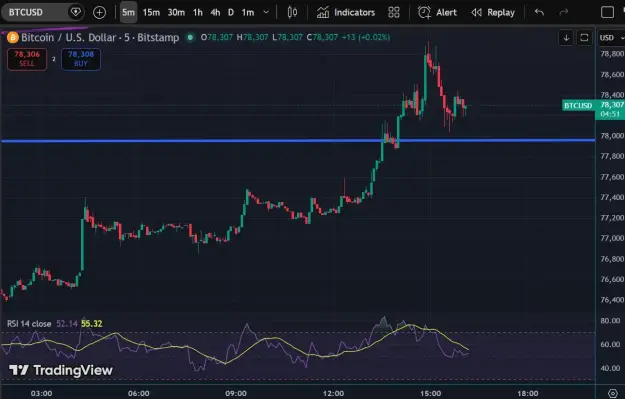Click the 78,306 SELL button
The height and width of the screenshot is (399, 625).
(x=27, y=59)
